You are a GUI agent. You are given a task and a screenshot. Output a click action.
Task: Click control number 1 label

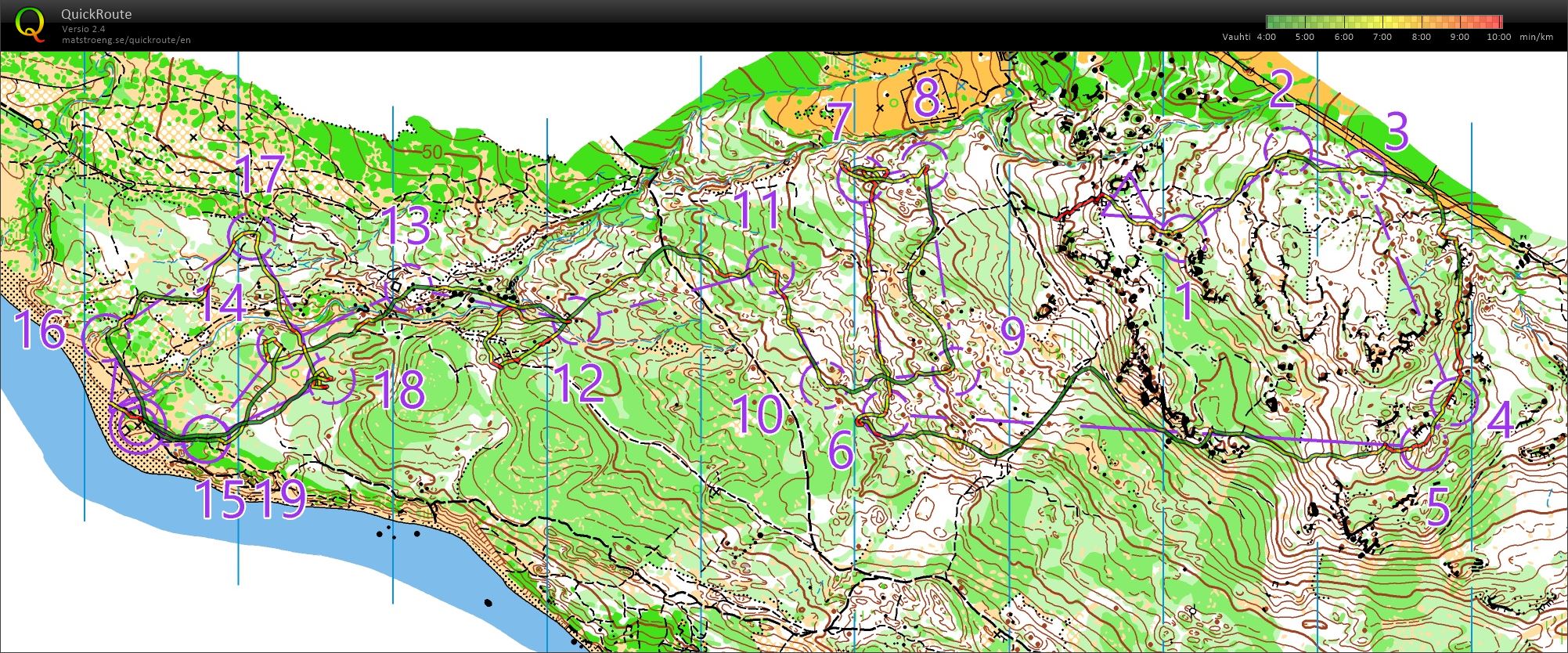click(x=1185, y=301)
